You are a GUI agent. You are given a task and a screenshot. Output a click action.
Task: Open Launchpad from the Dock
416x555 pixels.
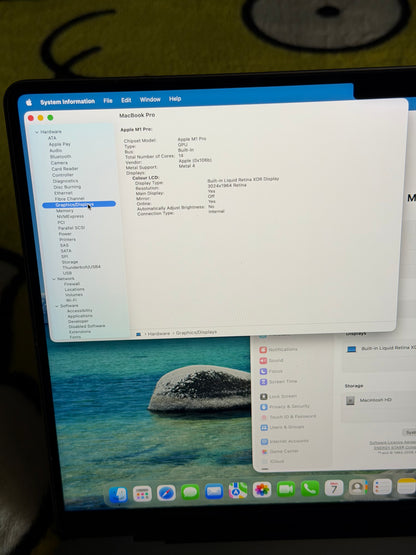142,493
